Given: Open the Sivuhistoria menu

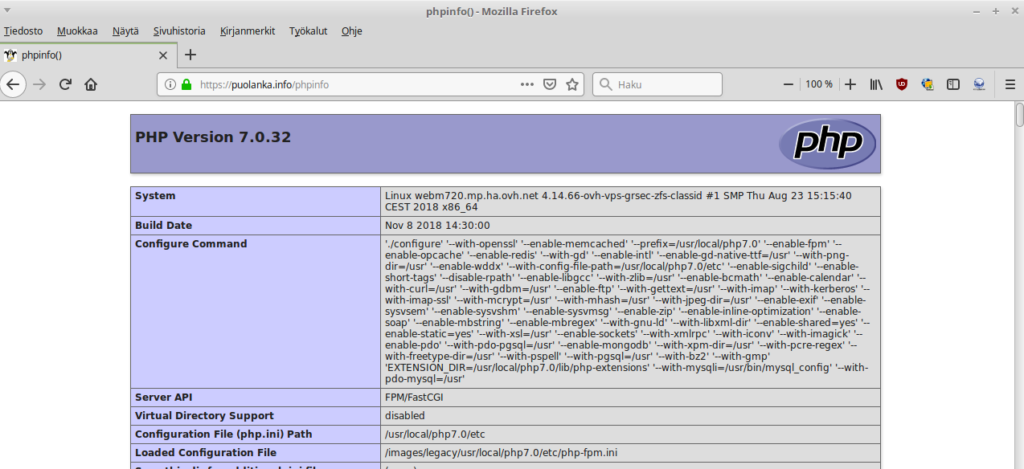Looking at the screenshot, I should 179,31.
